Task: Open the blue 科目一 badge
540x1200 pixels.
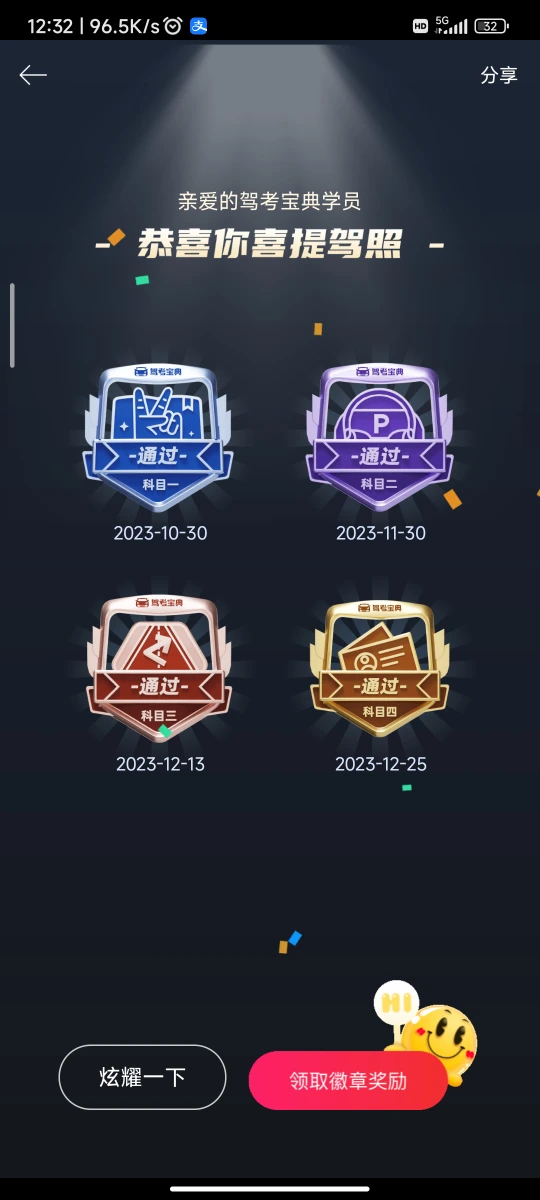Action: pyautogui.click(x=160, y=438)
